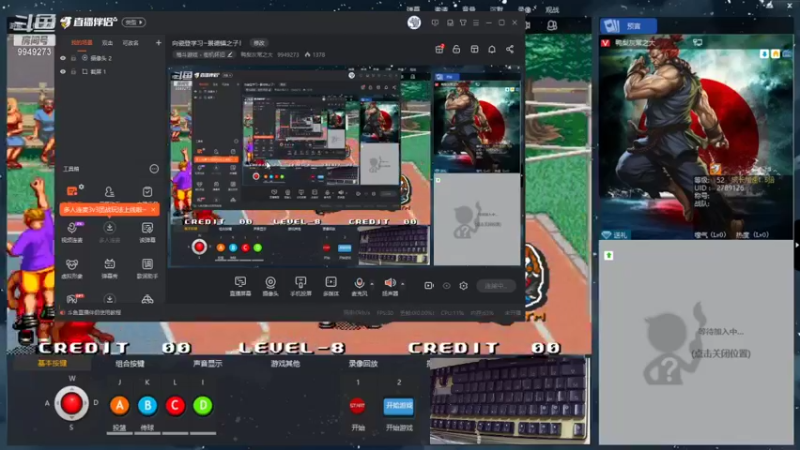The width and height of the screenshot is (800, 450).
Task: Open the lyrics assistant tool
Action: point(147,268)
